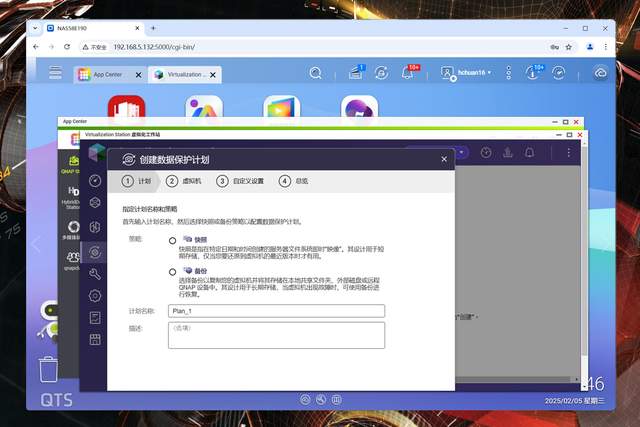Screen dimensions: 640x427
Task: Expand the hchuan16 user dropdown
Action: (474, 73)
